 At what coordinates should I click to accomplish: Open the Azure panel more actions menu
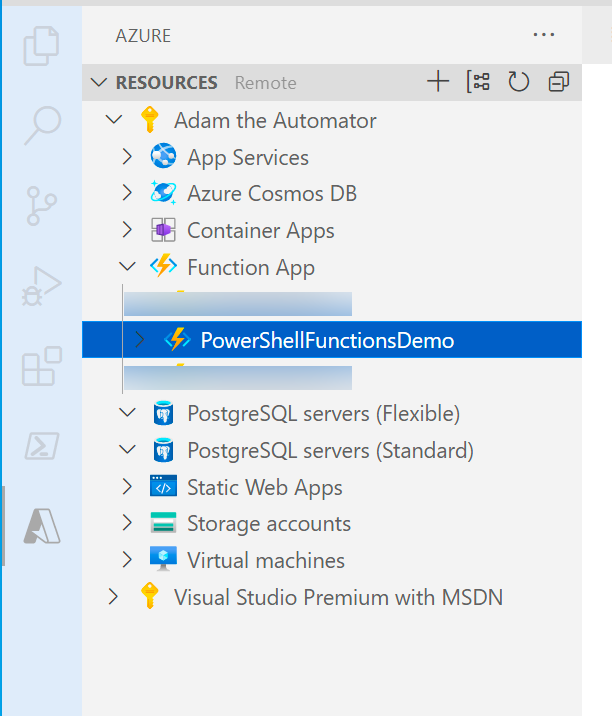tap(543, 35)
